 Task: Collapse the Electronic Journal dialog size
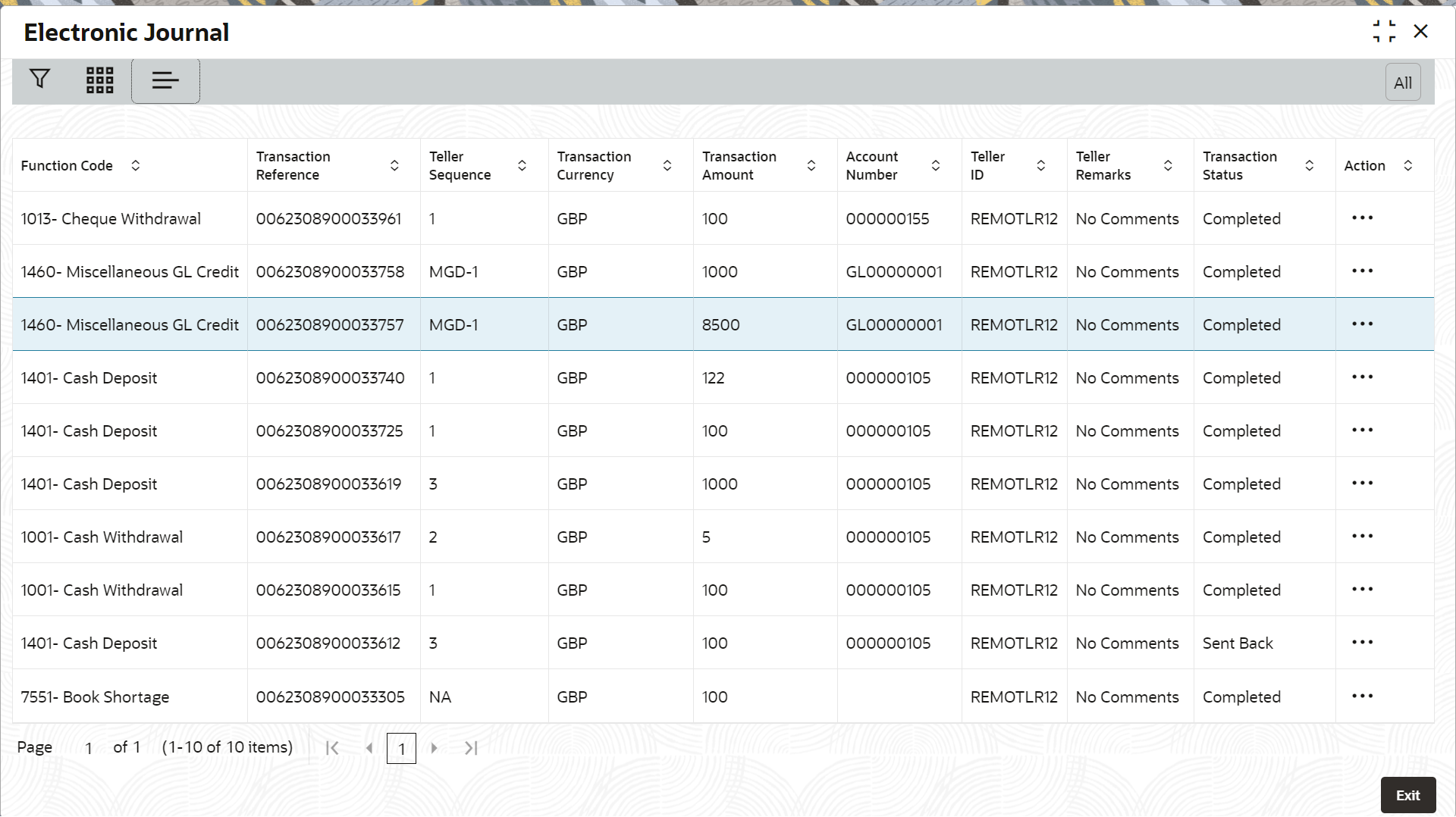(1383, 32)
